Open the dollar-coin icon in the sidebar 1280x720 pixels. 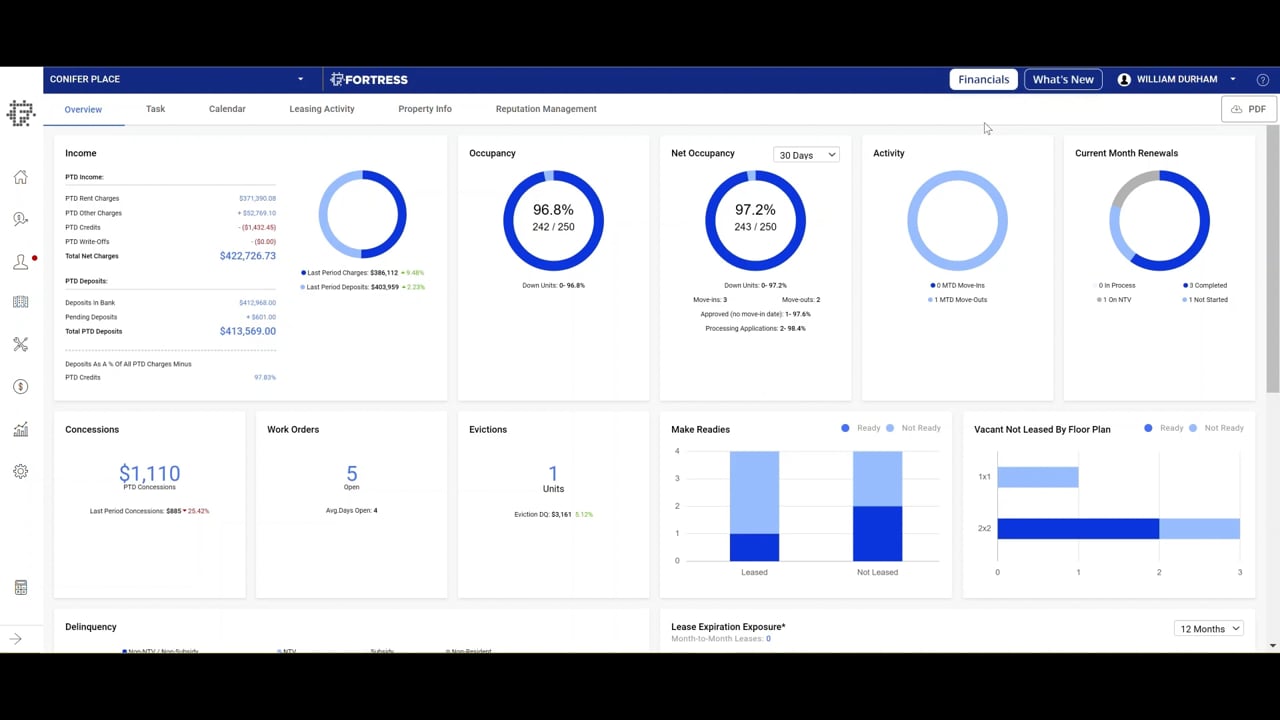click(x=20, y=387)
